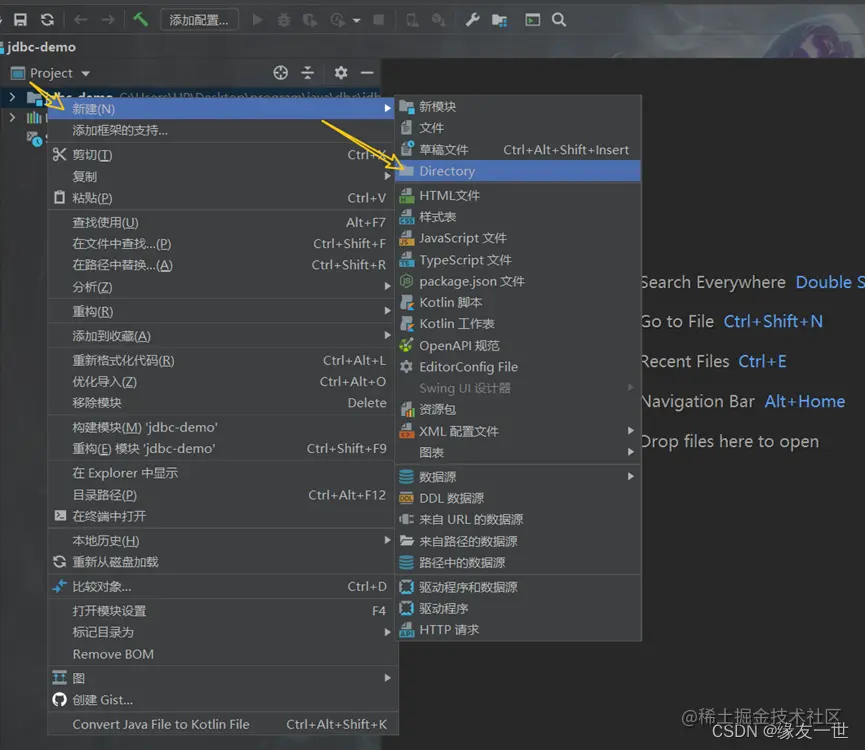Expand the external libraries tree node

tap(12, 117)
